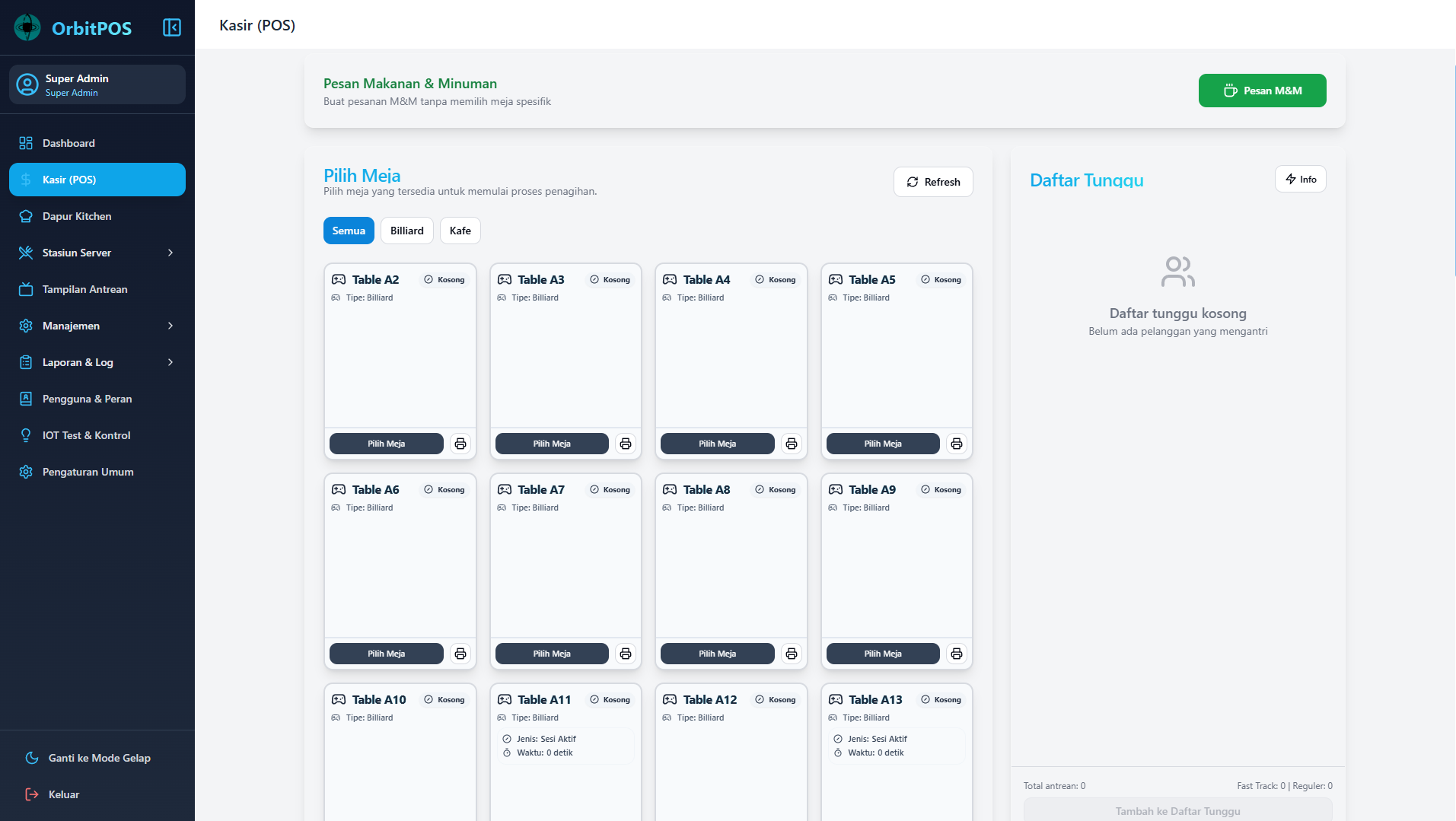Select the Semua filter tab

tap(349, 231)
